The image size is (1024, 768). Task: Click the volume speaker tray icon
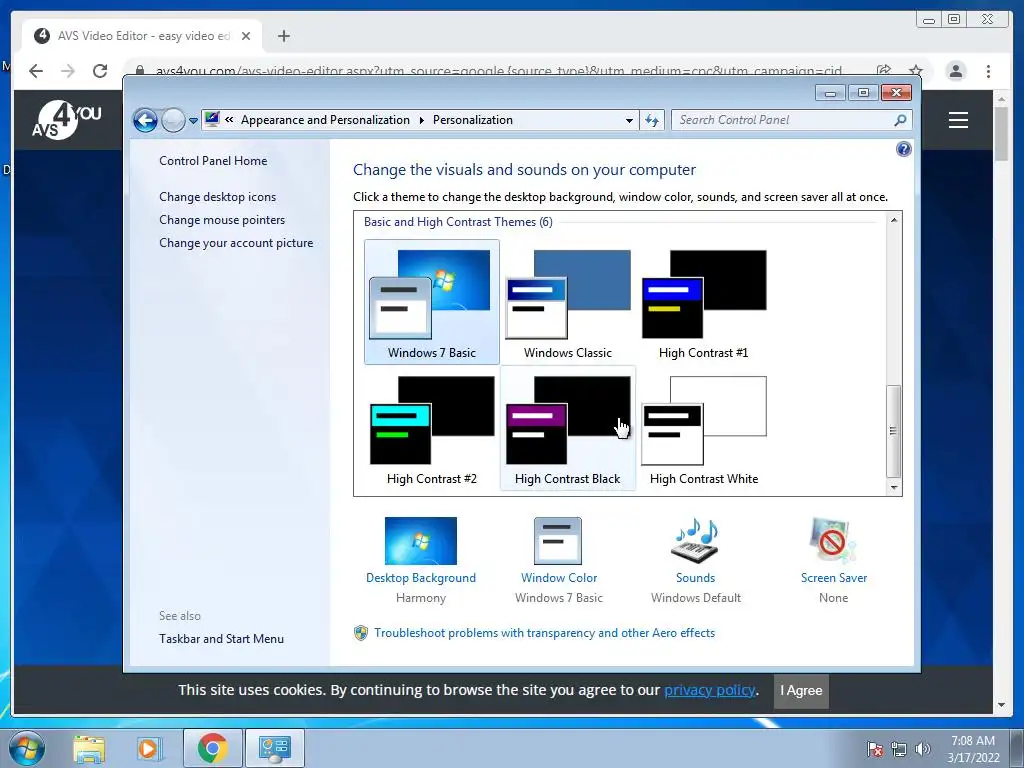click(922, 749)
